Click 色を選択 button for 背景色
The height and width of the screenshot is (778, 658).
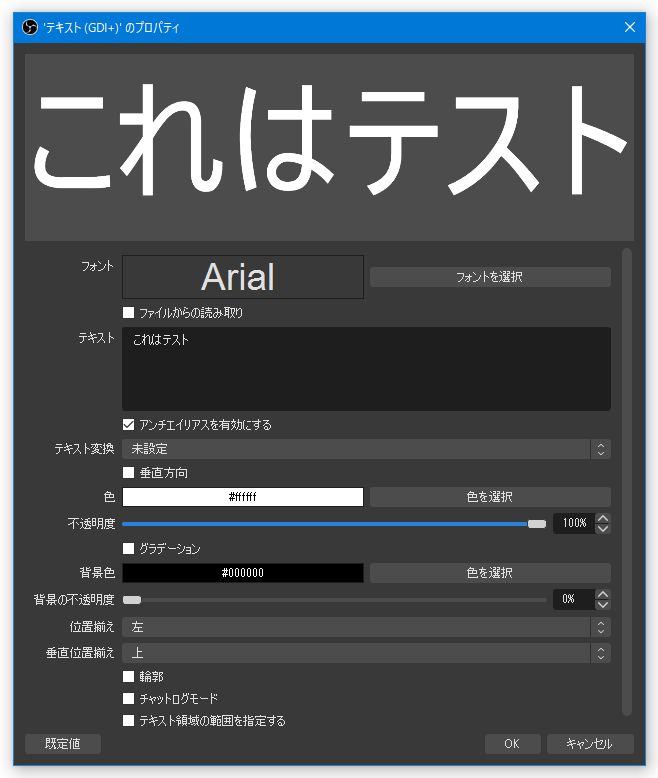490,573
